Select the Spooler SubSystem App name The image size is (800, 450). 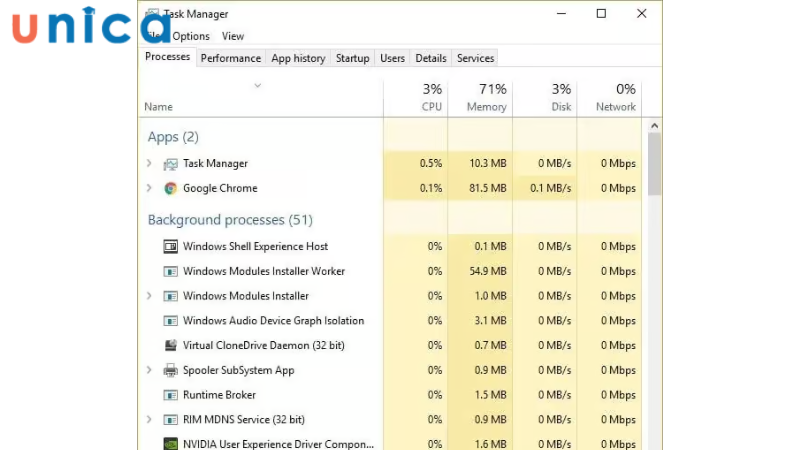(x=239, y=370)
